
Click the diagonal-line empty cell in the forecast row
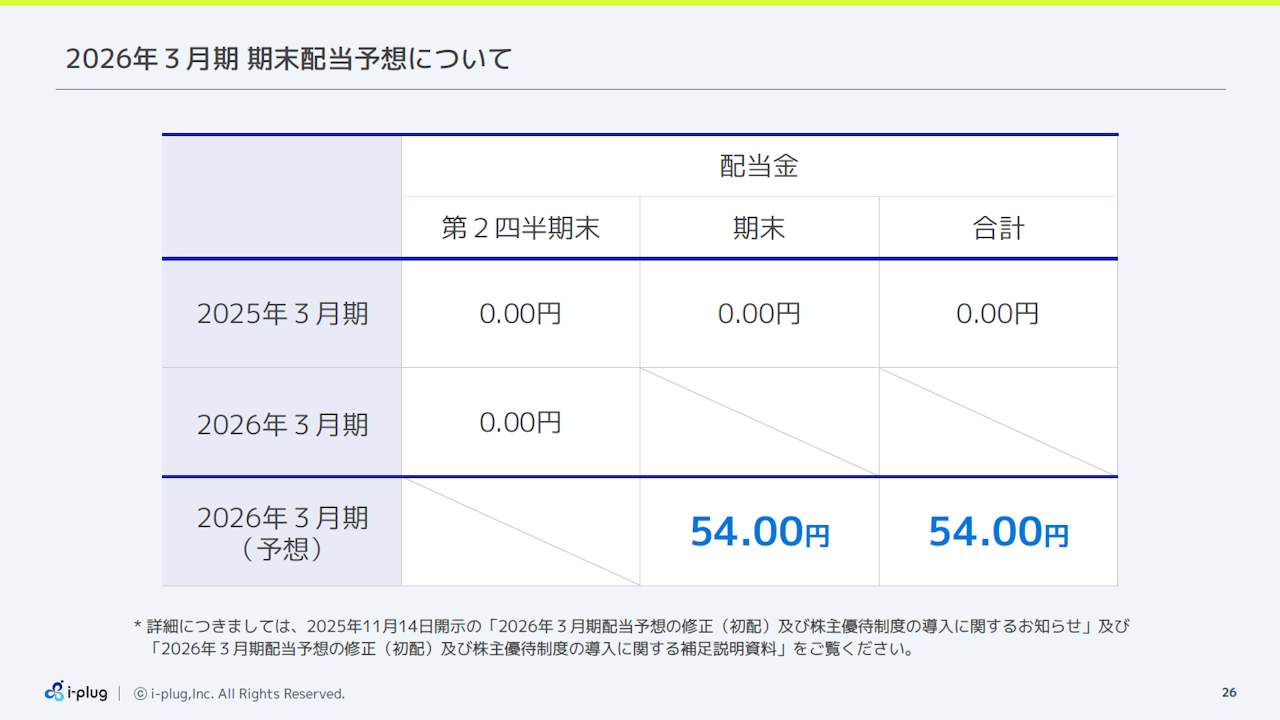click(520, 531)
